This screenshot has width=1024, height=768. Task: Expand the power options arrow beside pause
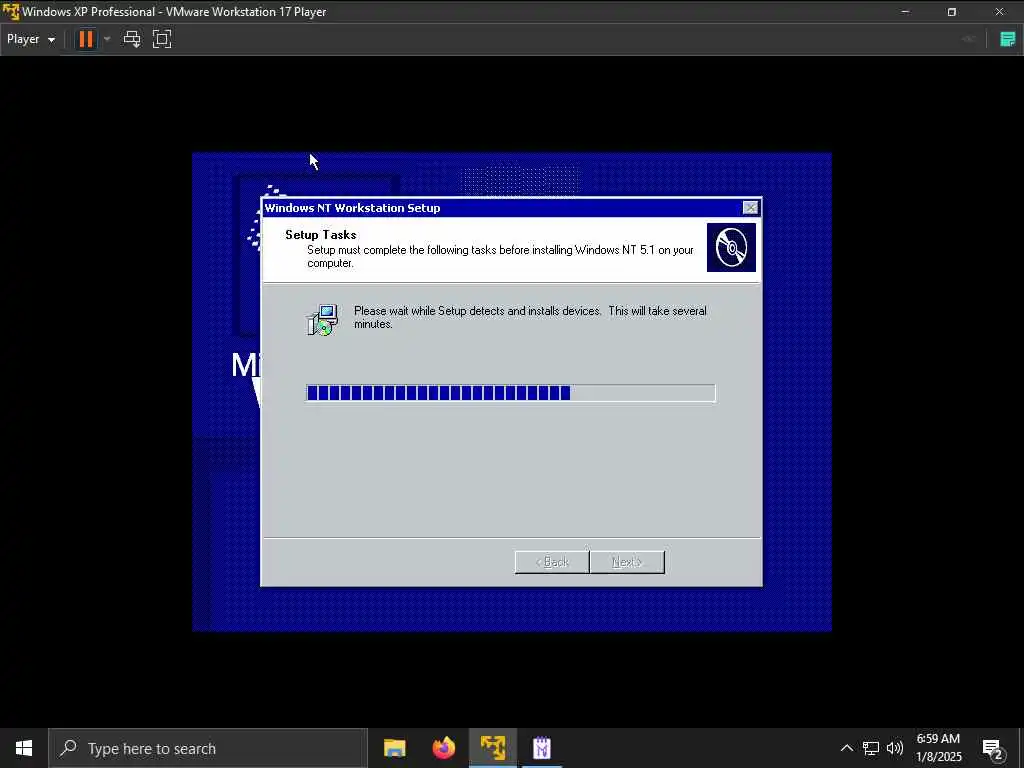pyautogui.click(x=107, y=39)
